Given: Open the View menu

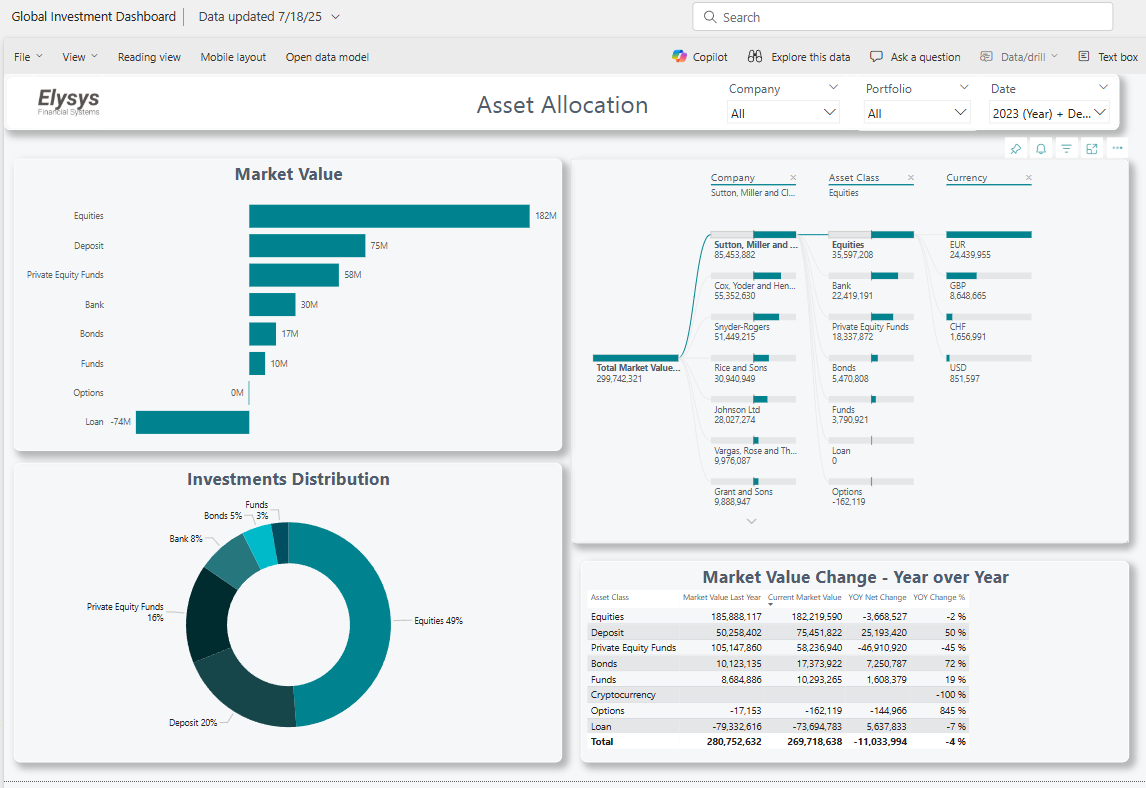Looking at the screenshot, I should 80,57.
